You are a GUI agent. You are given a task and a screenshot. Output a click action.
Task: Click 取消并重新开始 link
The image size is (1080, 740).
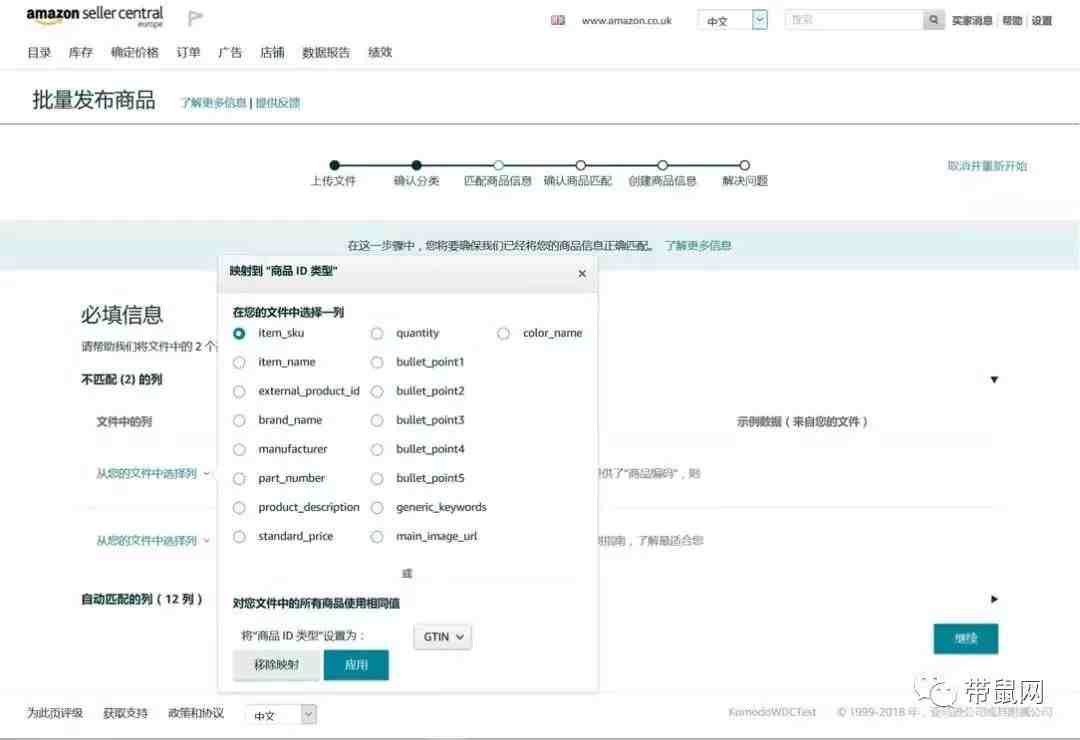click(x=987, y=166)
